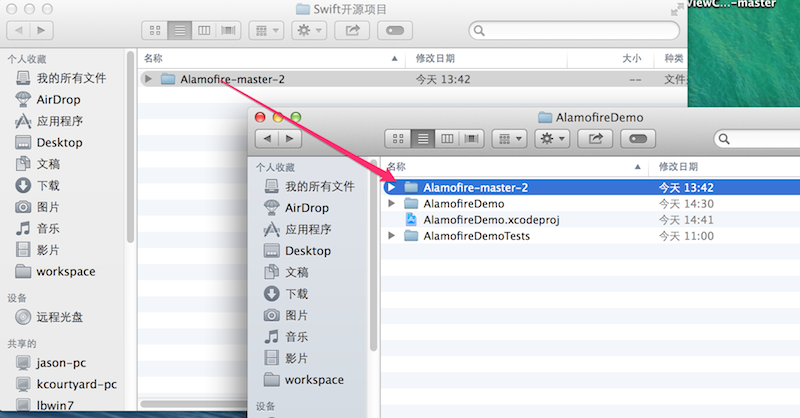Open 影片 in Swift开源项目 sidebar
The height and width of the screenshot is (418, 800).
click(x=38, y=250)
